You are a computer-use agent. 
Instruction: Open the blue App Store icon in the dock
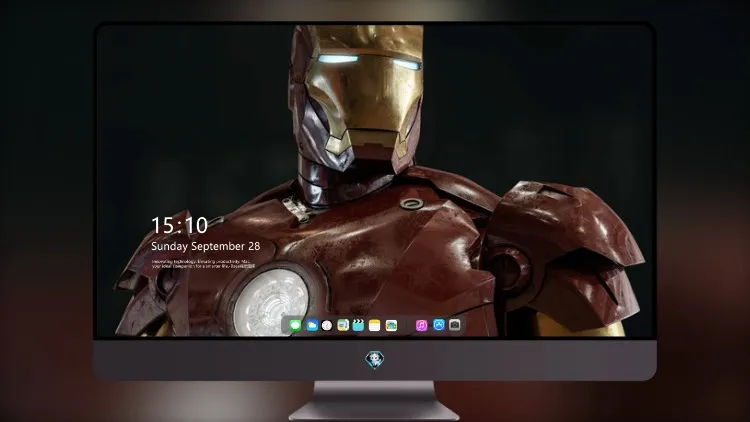pyautogui.click(x=439, y=325)
